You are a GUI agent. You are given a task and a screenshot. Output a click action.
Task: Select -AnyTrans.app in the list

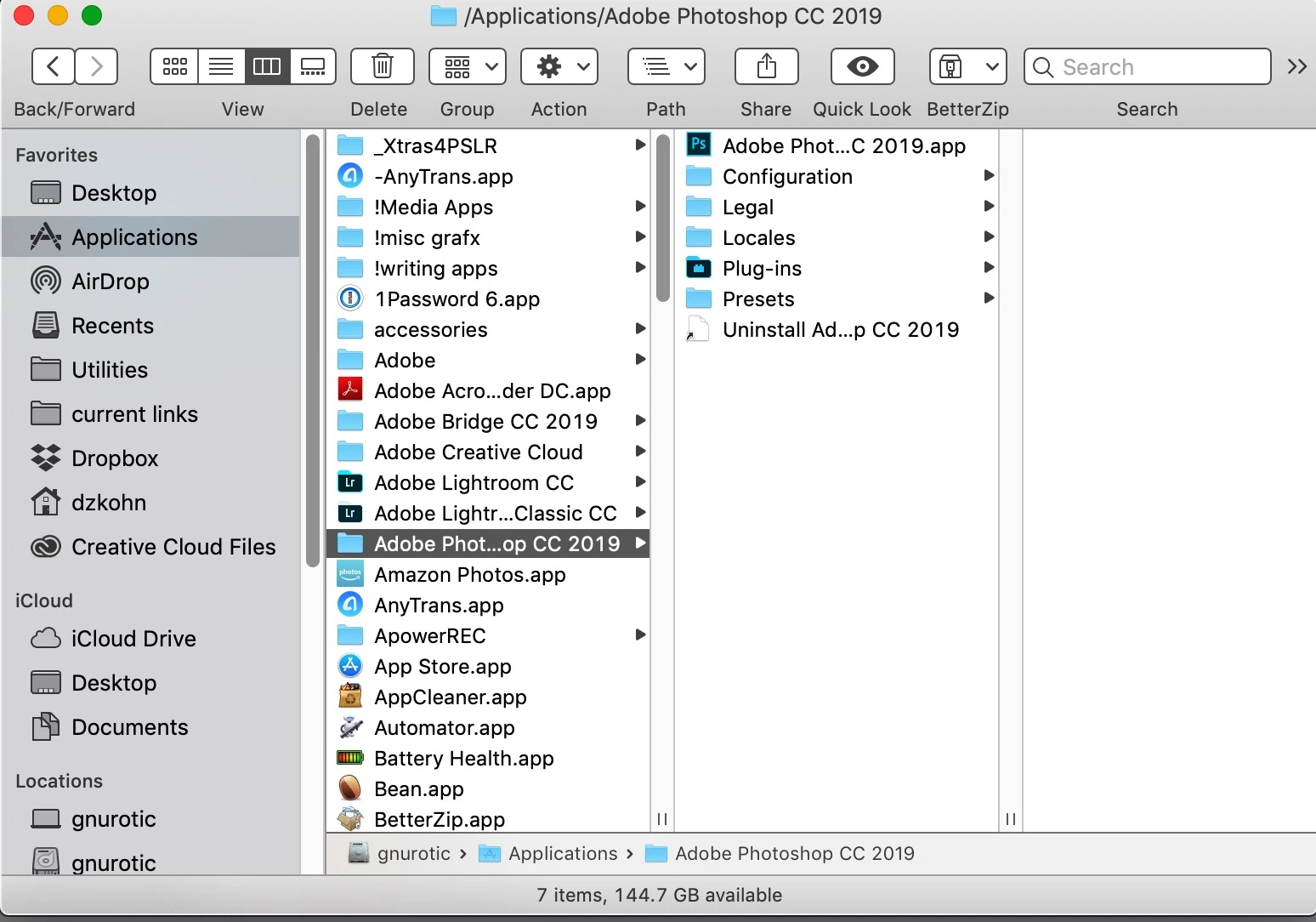[488, 177]
